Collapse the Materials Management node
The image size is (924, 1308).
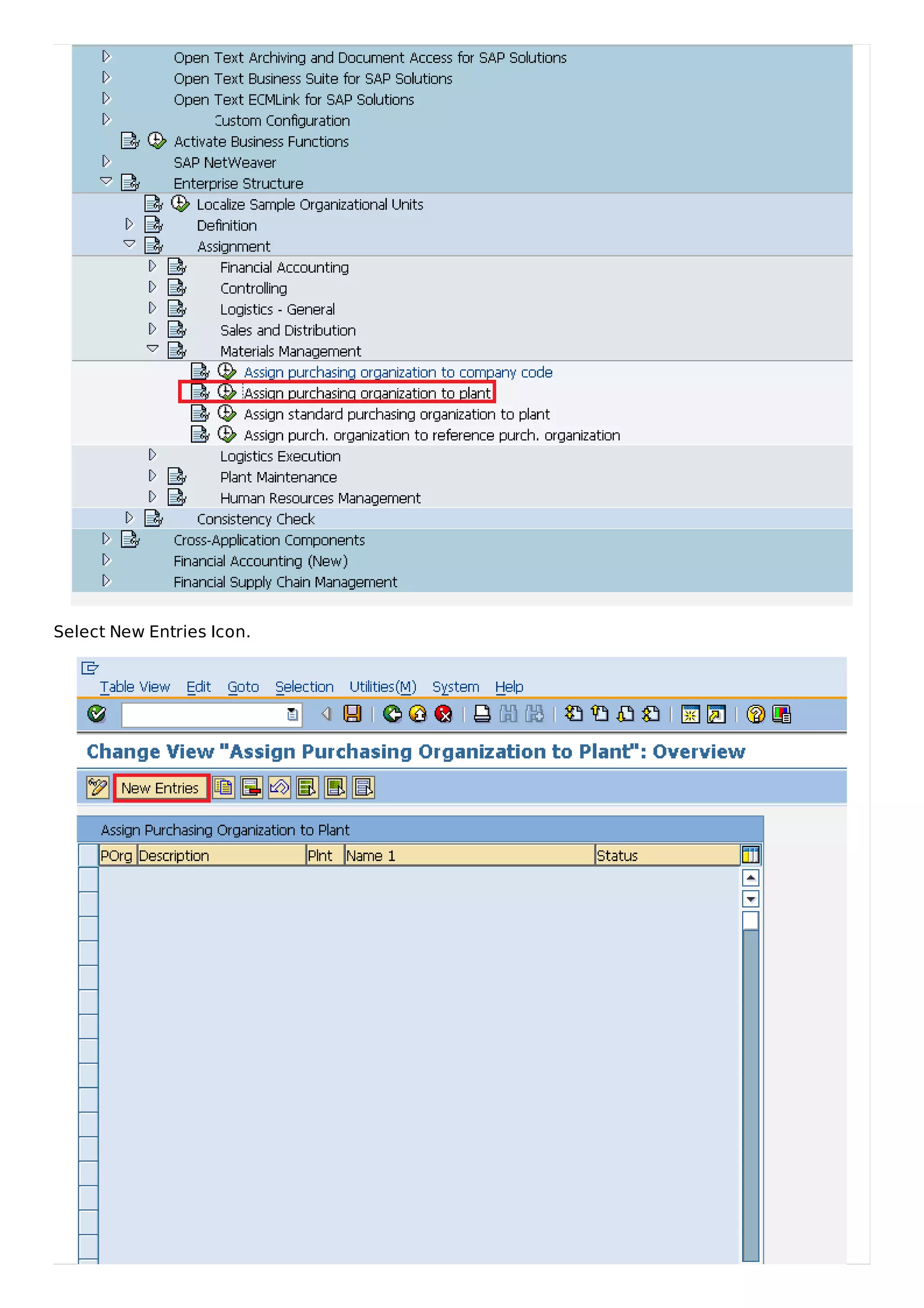(x=152, y=348)
